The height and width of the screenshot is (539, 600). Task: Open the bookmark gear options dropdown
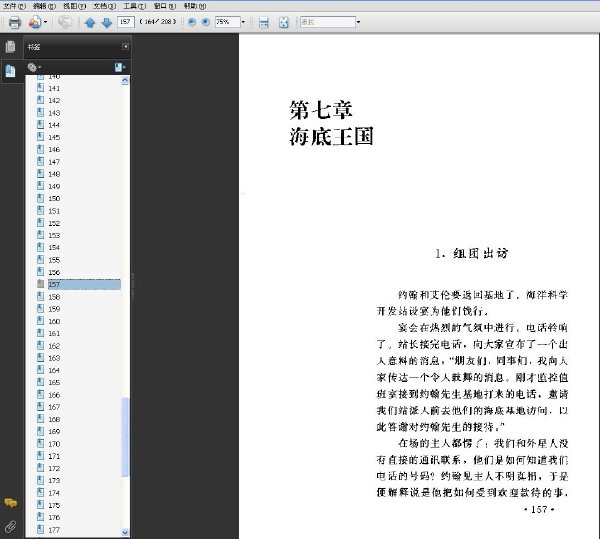tap(34, 67)
